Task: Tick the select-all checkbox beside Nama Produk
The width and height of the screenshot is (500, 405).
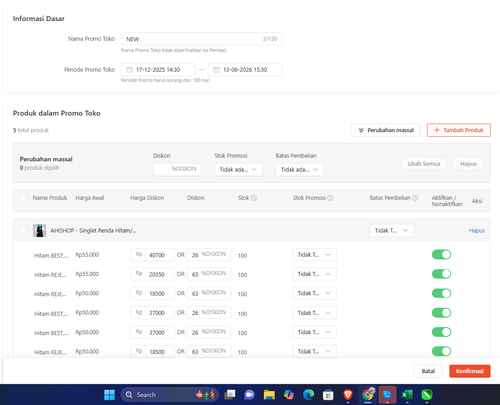Action: coord(23,198)
